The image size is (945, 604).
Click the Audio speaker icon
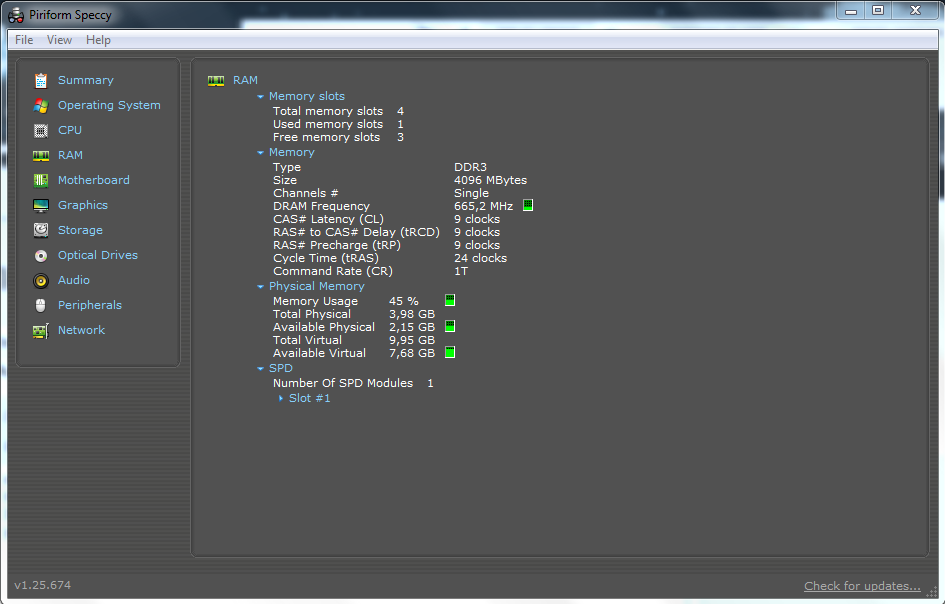[41, 280]
